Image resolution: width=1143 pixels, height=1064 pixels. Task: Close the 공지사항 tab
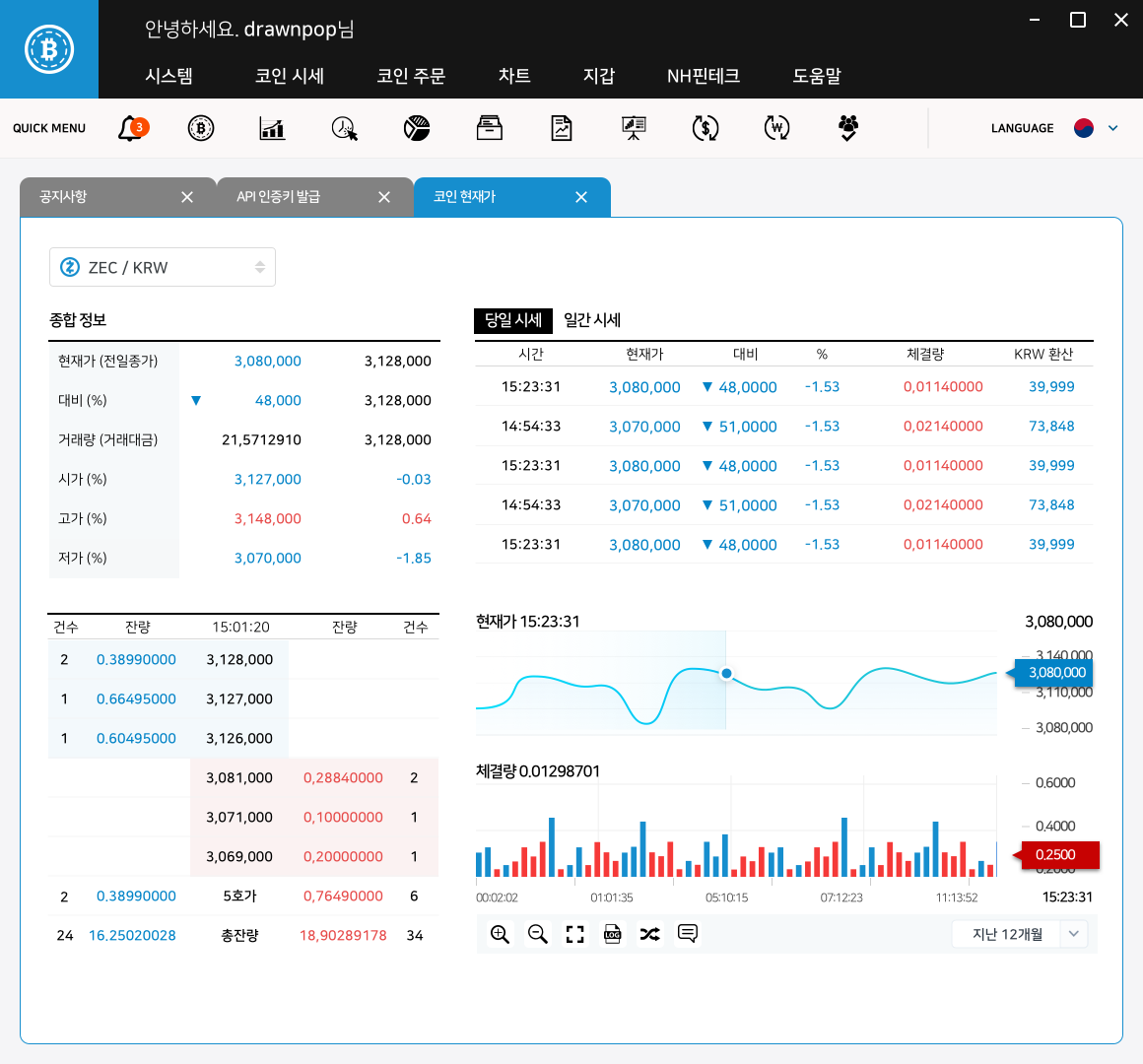tap(187, 197)
